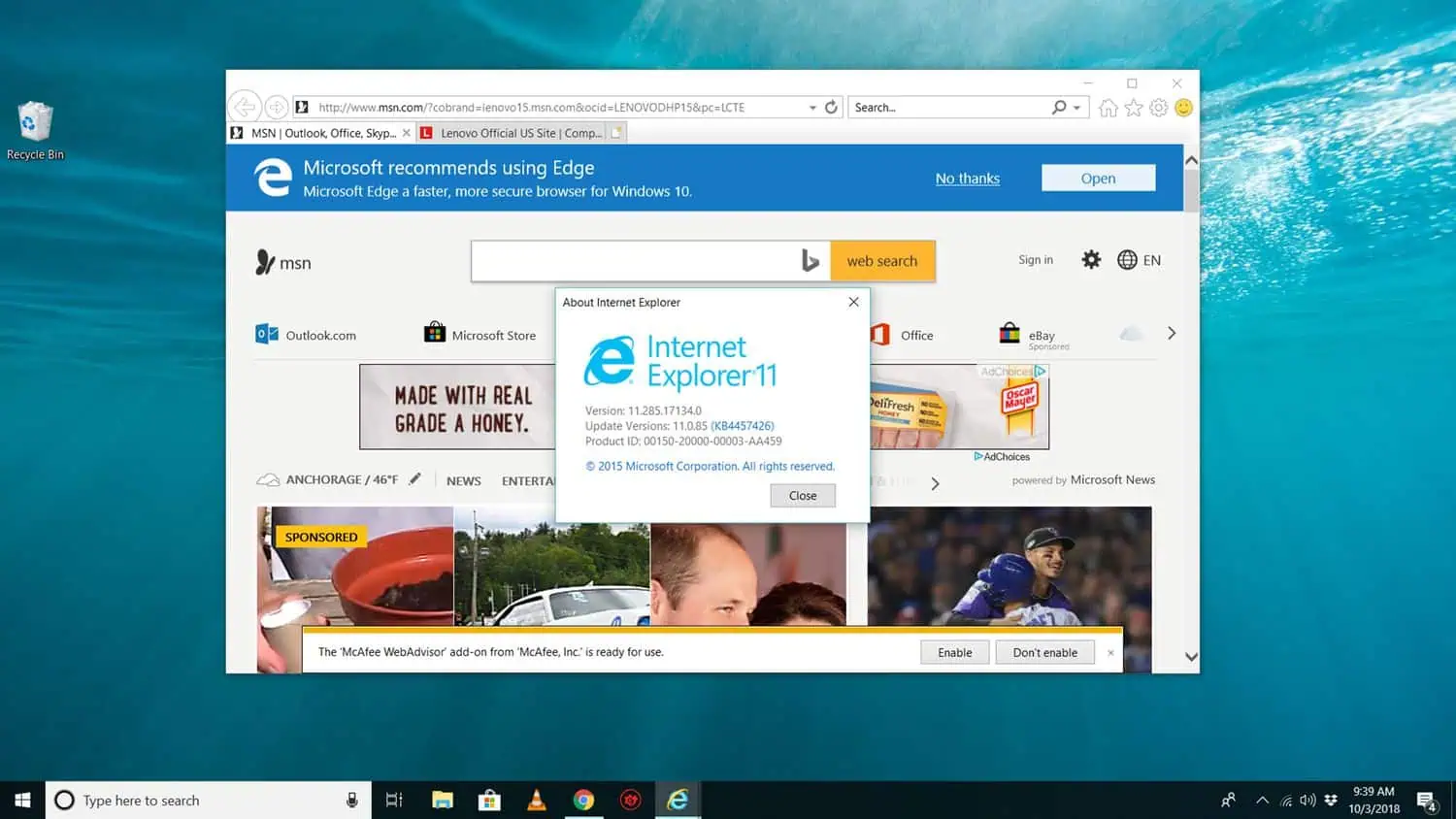Open the Action Center notifications icon
Viewport: 1456px width, 819px height.
click(1426, 801)
